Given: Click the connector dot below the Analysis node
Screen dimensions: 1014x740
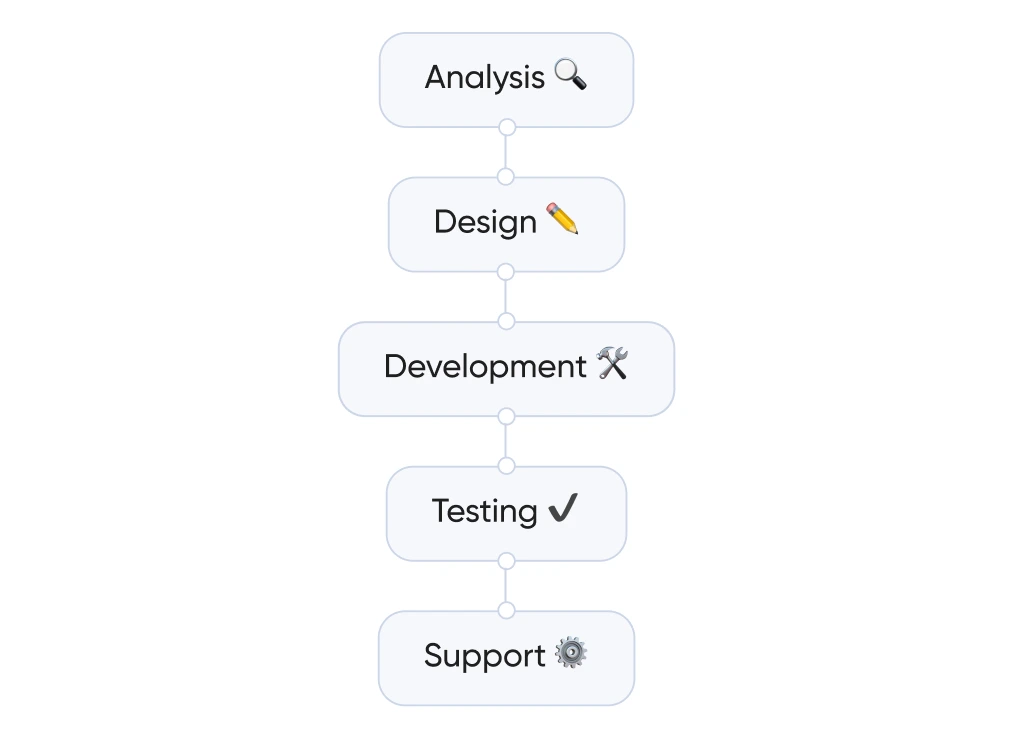Looking at the screenshot, I should [507, 127].
